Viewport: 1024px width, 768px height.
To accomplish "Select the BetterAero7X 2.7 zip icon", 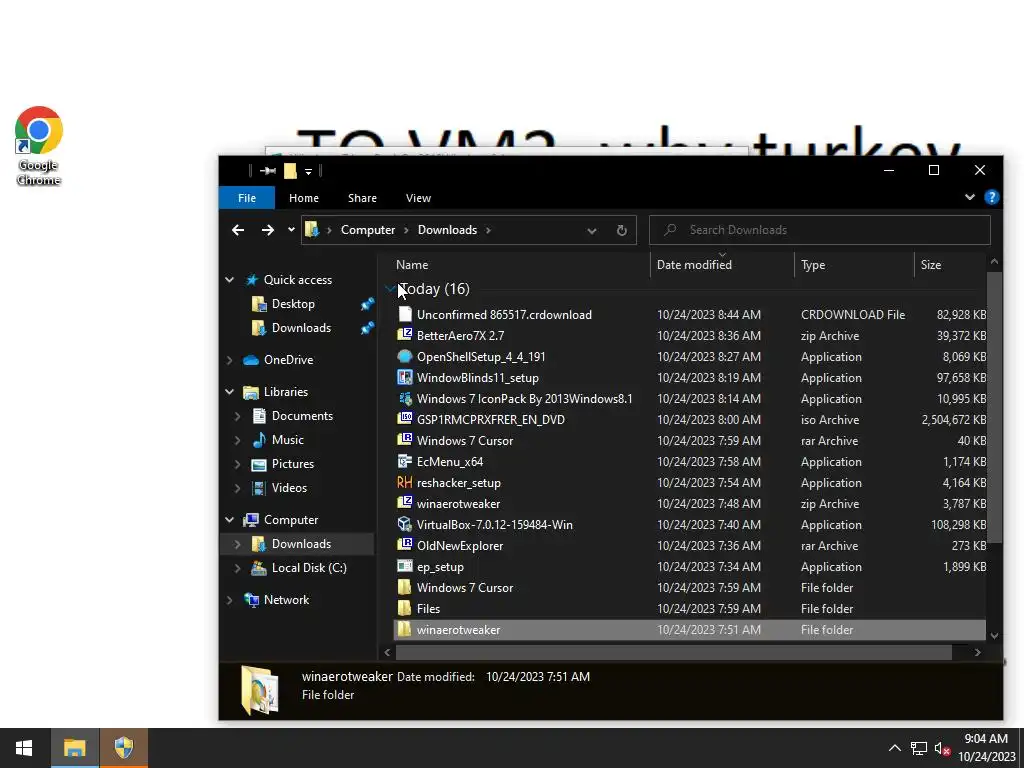I will tap(405, 336).
